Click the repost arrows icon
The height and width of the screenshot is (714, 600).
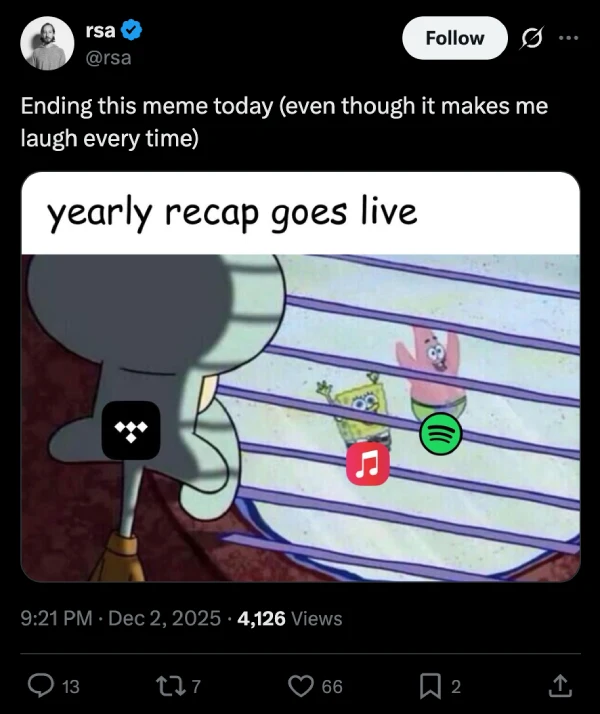(170, 686)
